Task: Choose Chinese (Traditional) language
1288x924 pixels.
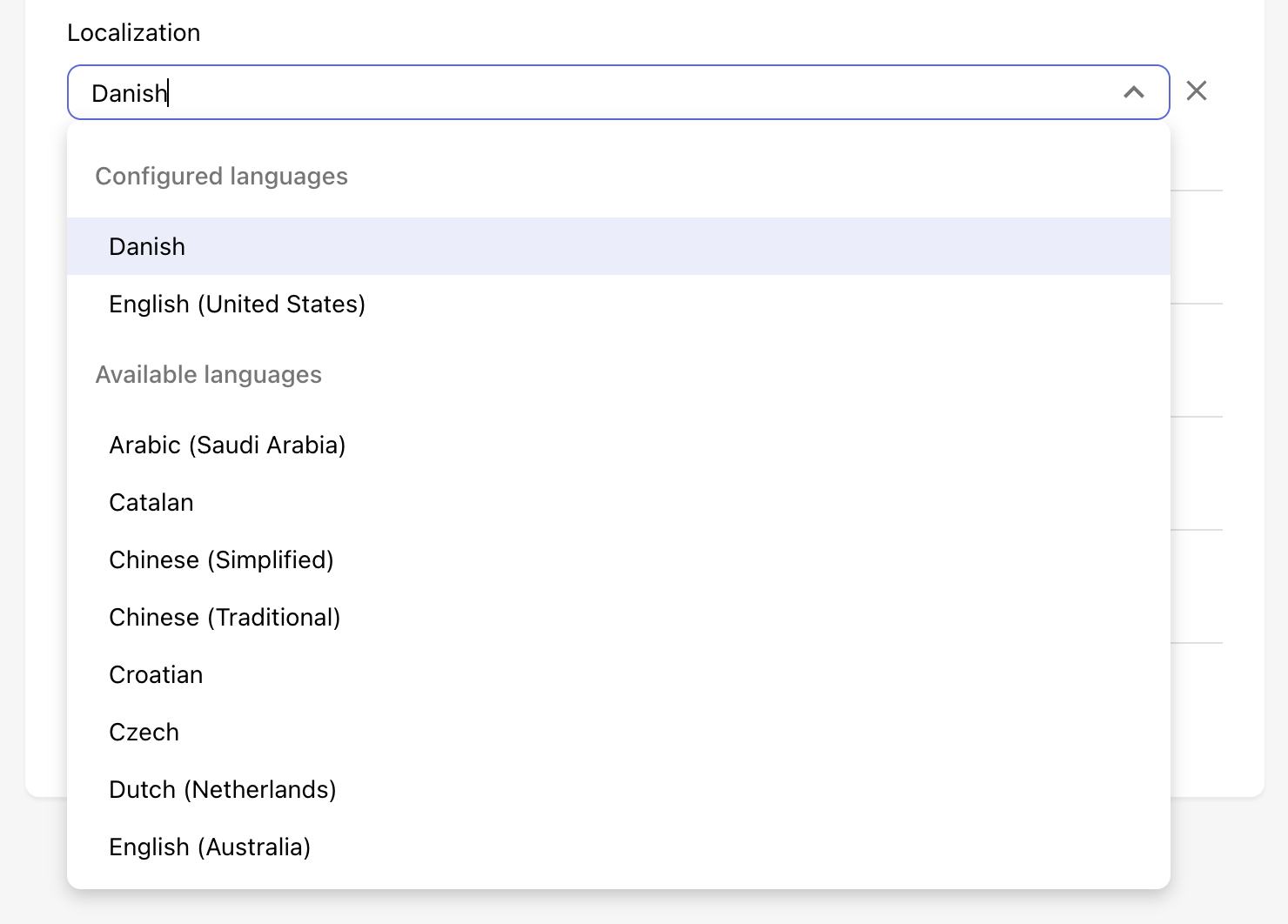Action: [x=225, y=618]
